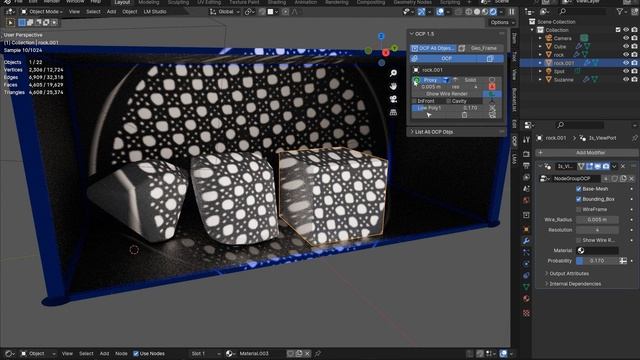Open Render properties tab

coord(526,154)
